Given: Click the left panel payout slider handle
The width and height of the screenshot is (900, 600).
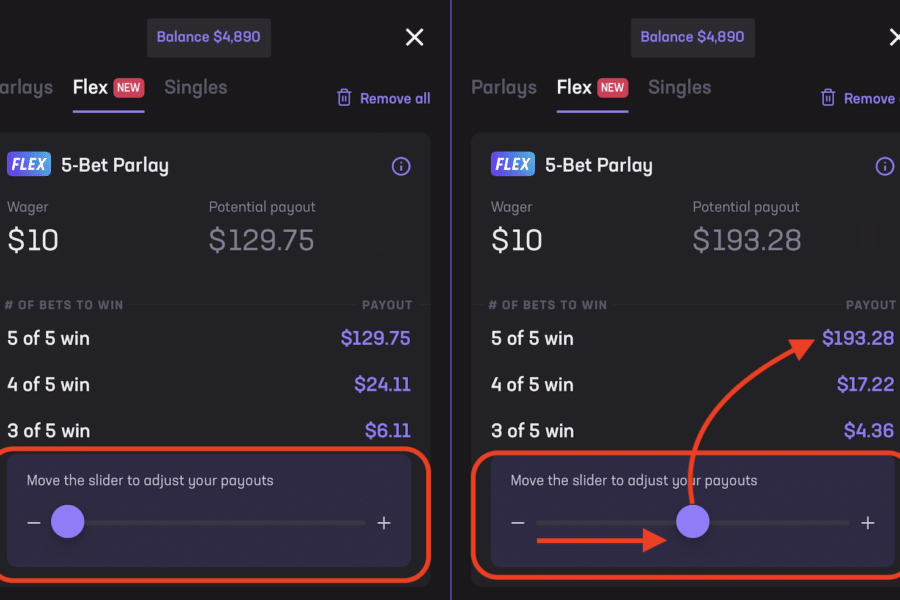Looking at the screenshot, I should point(68,522).
